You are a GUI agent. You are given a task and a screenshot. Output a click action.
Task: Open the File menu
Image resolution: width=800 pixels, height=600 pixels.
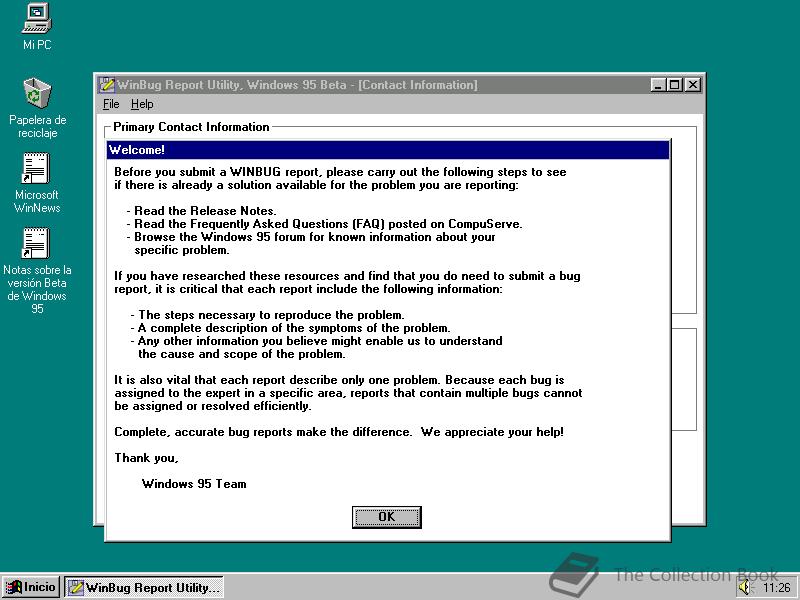click(111, 104)
